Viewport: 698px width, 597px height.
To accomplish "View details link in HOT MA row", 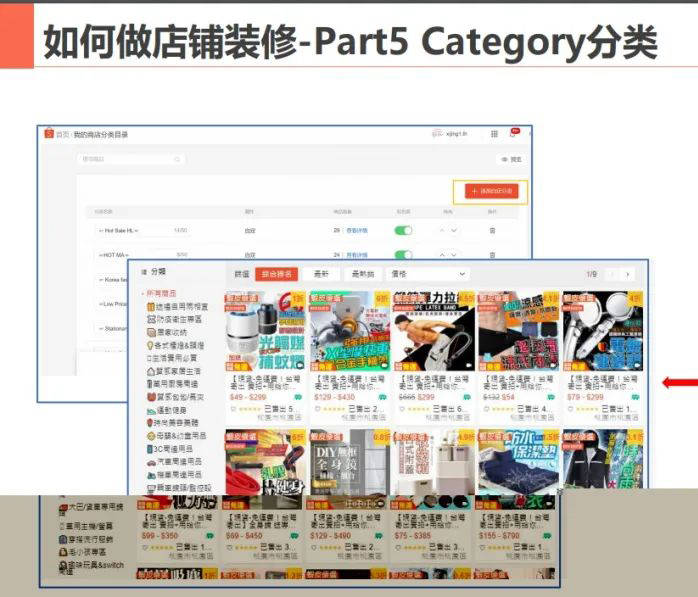I will click(x=357, y=255).
